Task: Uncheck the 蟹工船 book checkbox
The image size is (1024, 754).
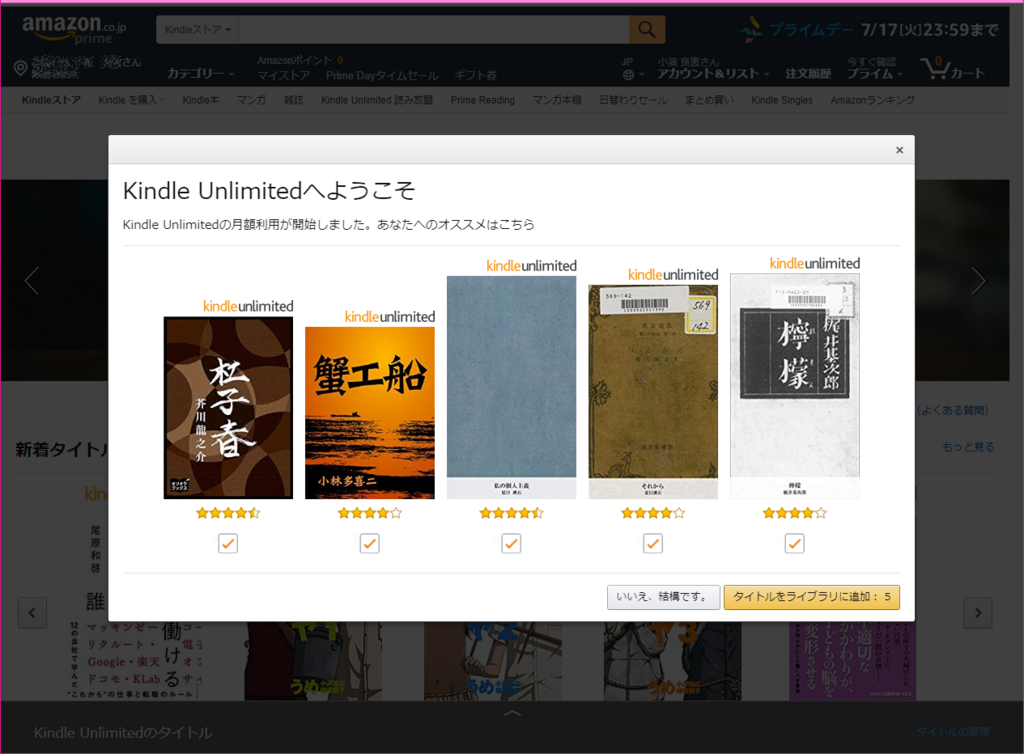Action: (370, 543)
